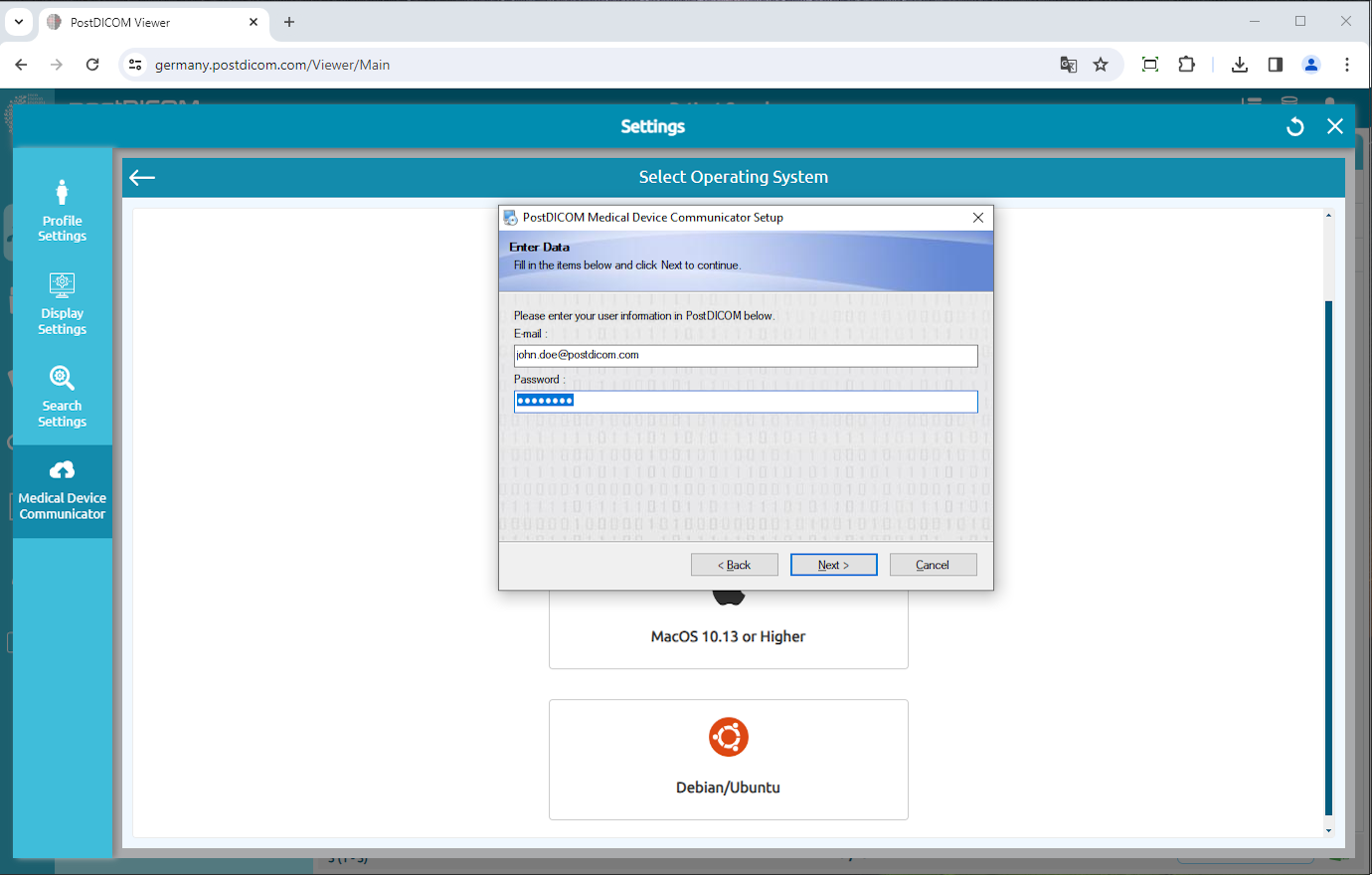
Task: Open a new browser tab
Action: click(289, 22)
